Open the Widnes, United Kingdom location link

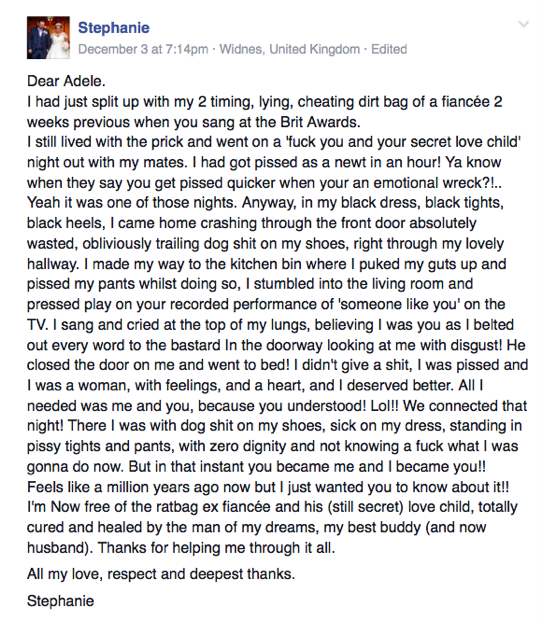click(x=290, y=49)
